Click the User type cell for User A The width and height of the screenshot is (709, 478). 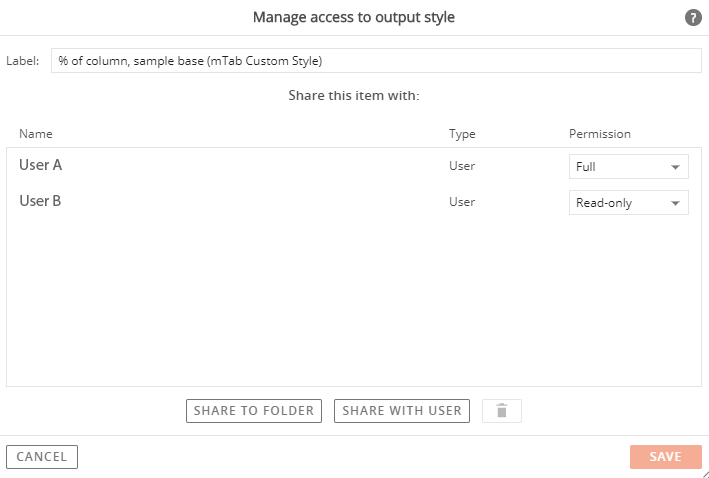(462, 166)
